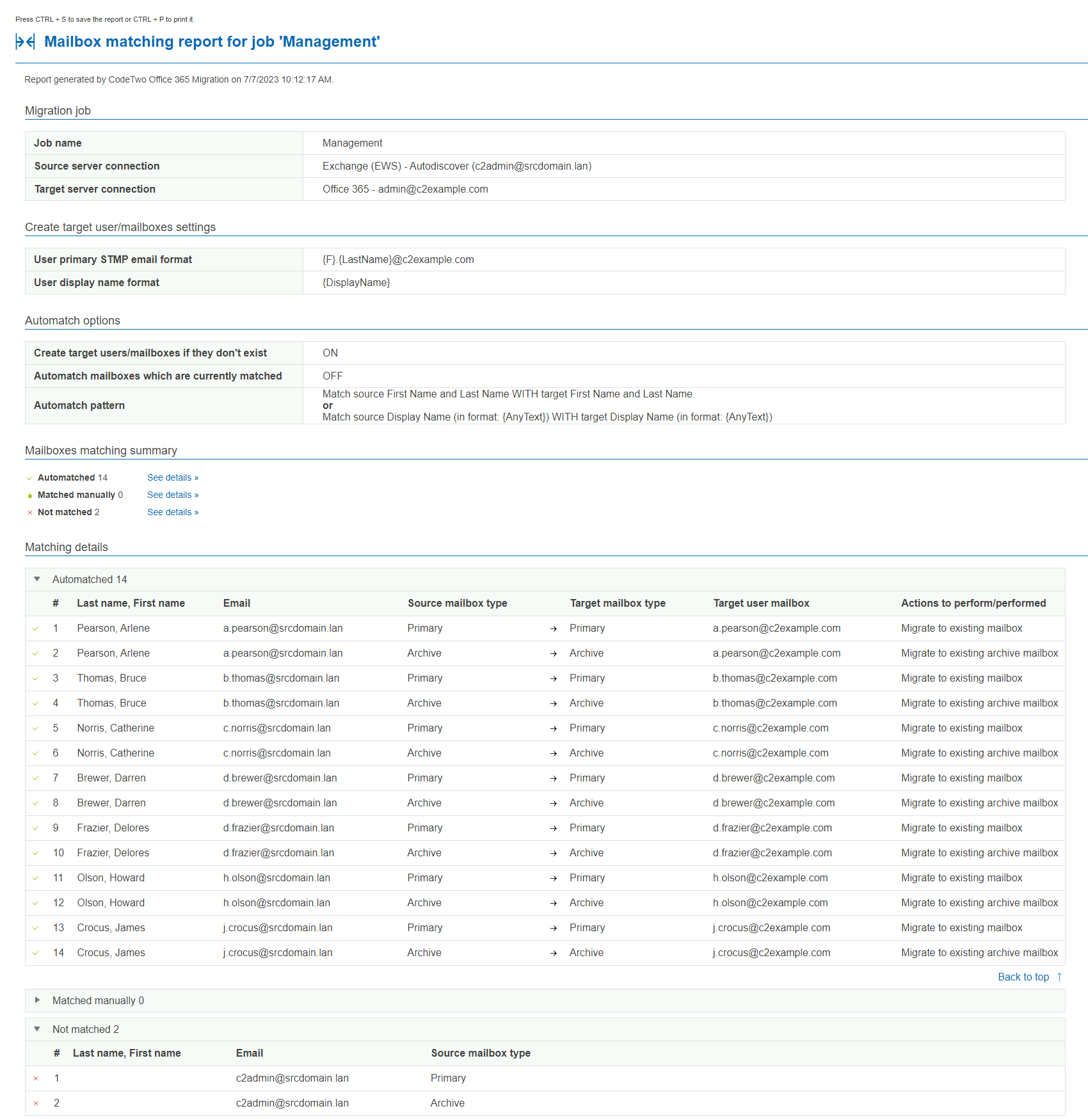Click h.olson@c2example.com target mailbox in row 11
The width and height of the screenshot is (1088, 1120).
(770, 878)
